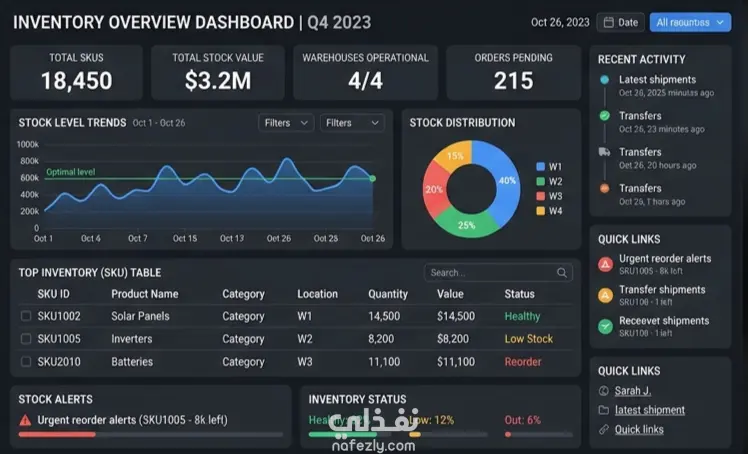Open the first Filters dropdown in Stock Level Trends
The image size is (748, 454).
tap(286, 123)
